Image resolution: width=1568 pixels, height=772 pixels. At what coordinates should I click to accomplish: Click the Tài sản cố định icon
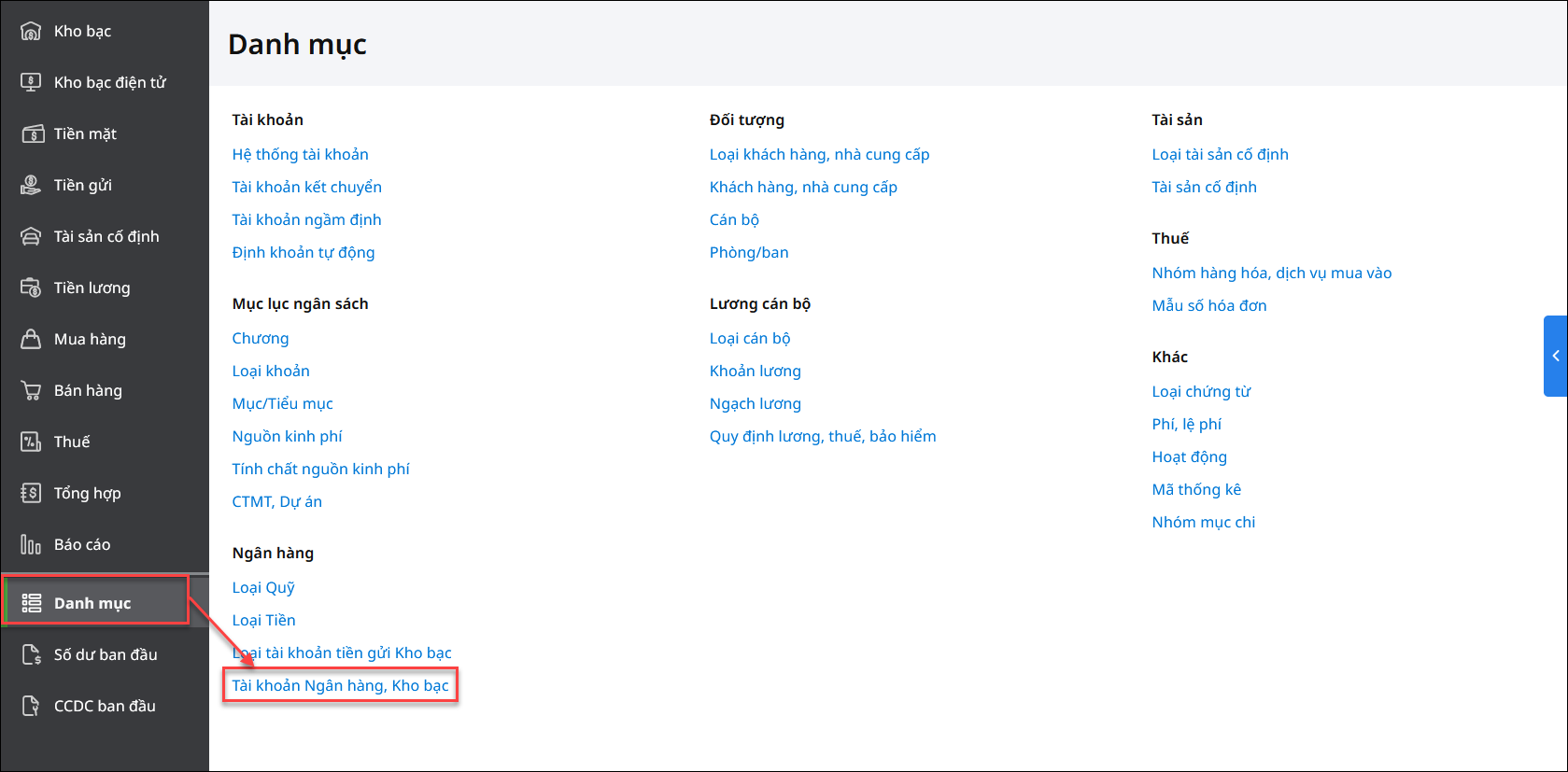point(31,236)
